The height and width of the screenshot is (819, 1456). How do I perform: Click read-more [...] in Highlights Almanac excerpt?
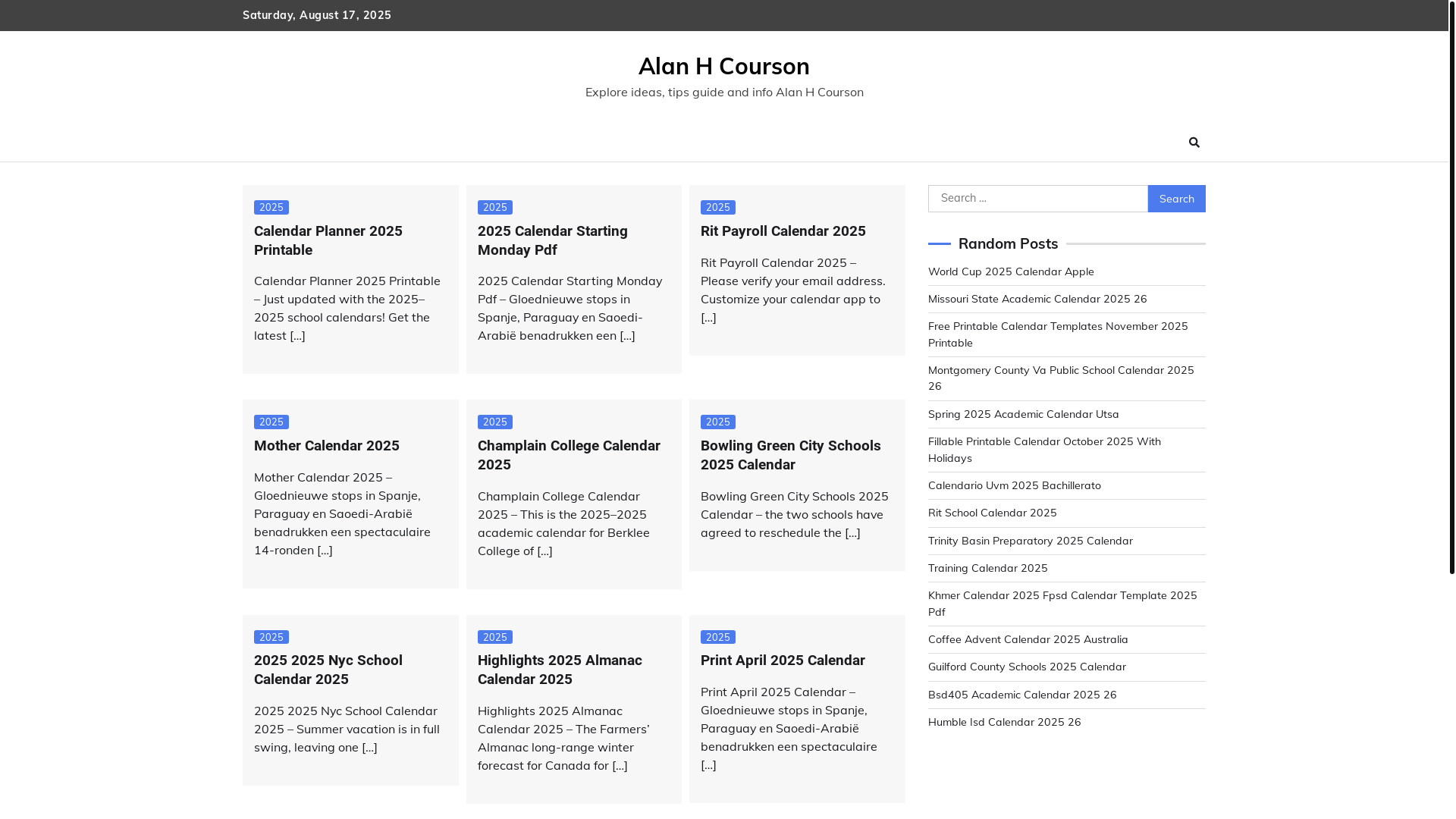[x=620, y=765]
